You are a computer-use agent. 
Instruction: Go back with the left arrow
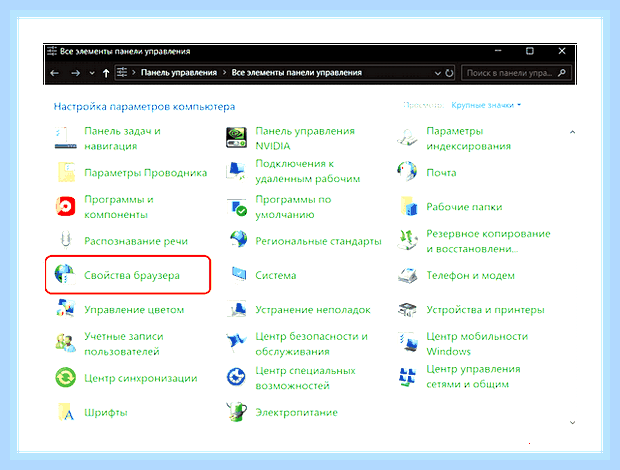click(55, 73)
